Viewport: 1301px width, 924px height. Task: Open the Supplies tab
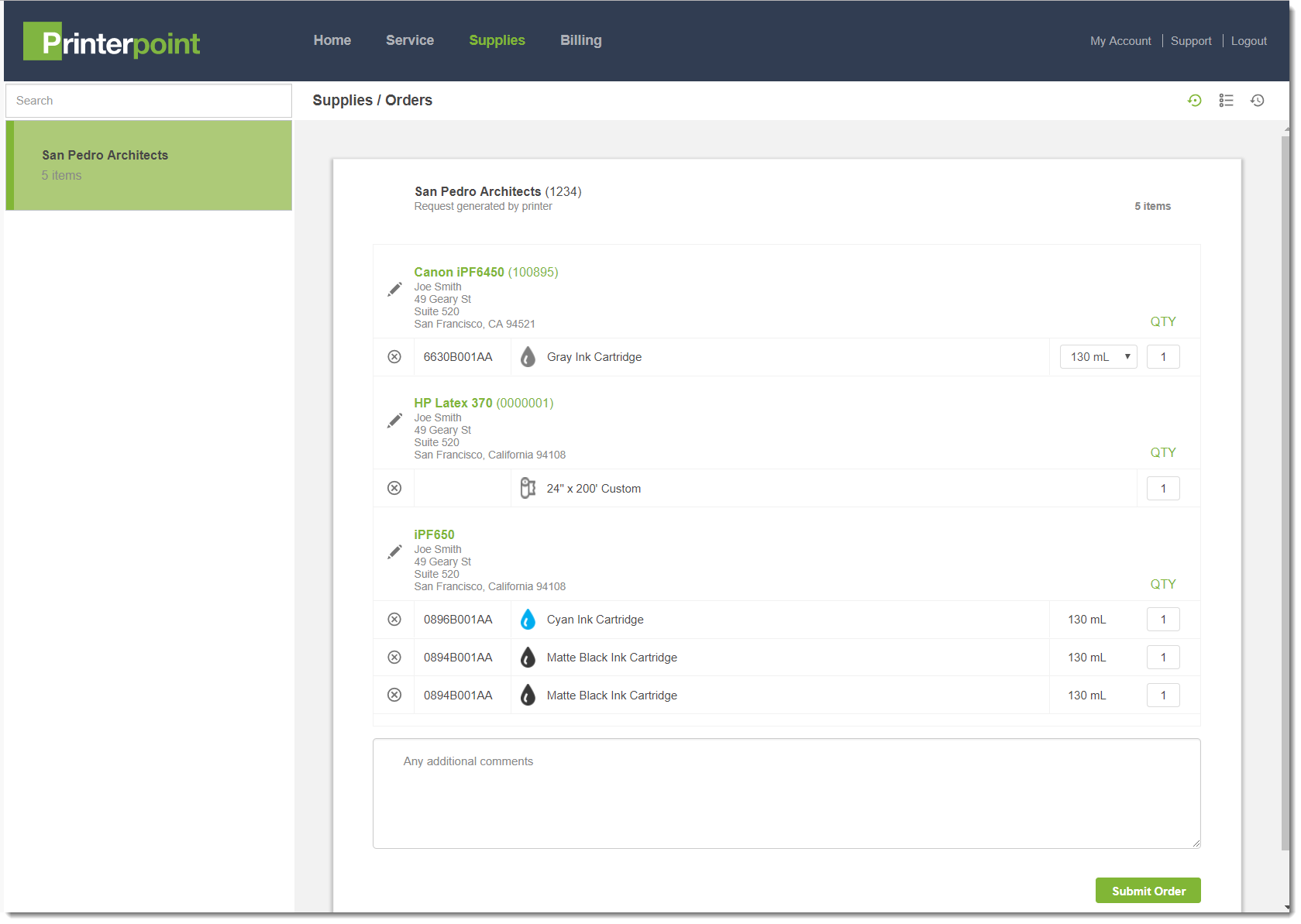[x=497, y=40]
